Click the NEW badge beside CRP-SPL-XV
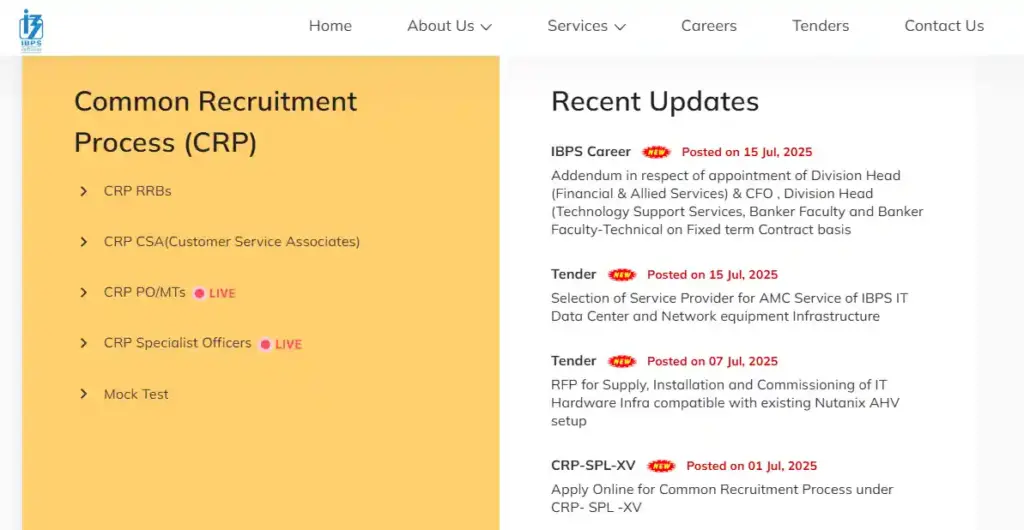 pyautogui.click(x=661, y=466)
